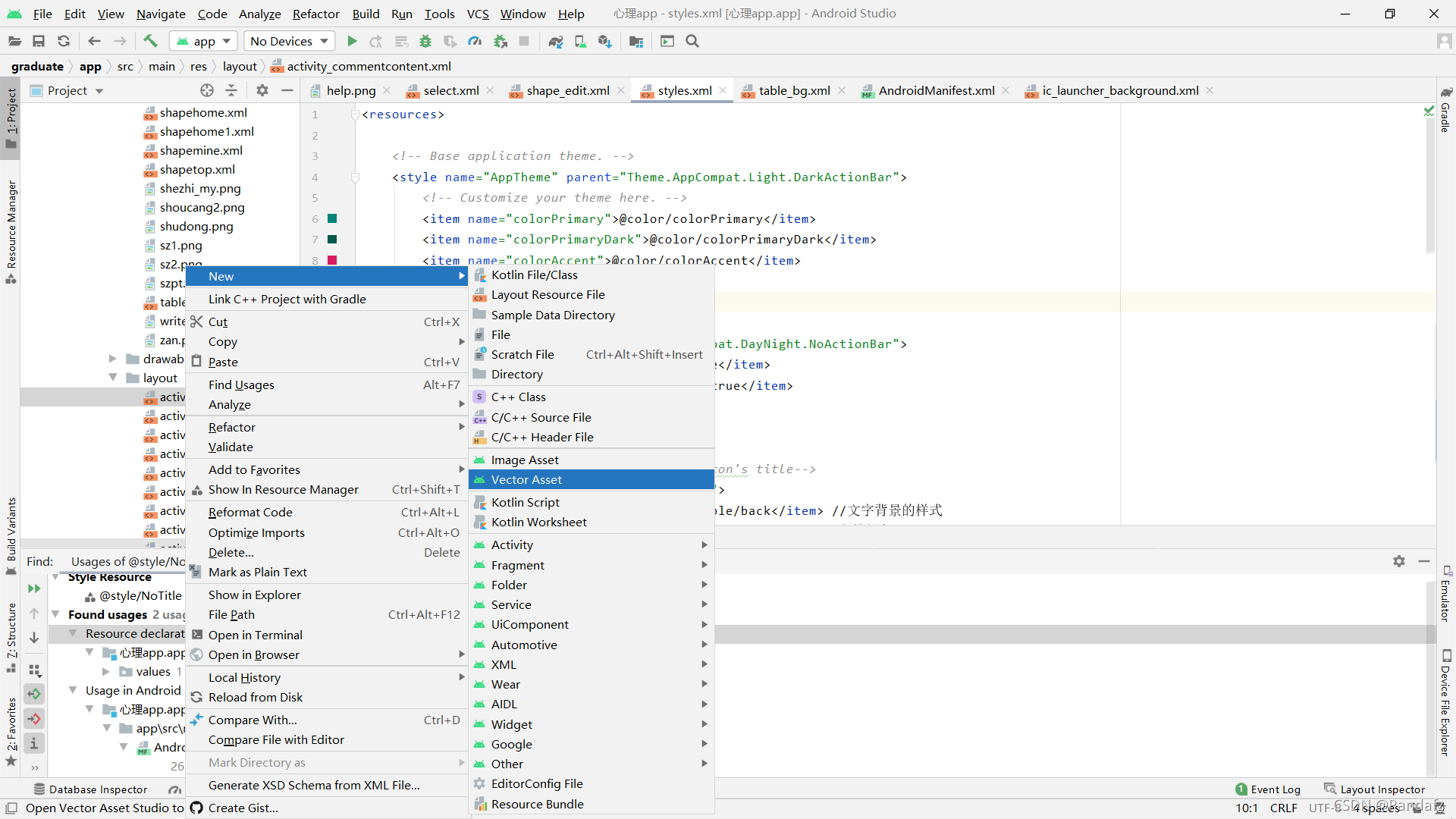1456x819 pixels.
Task: Open AVD Manager device icon
Action: [580, 41]
